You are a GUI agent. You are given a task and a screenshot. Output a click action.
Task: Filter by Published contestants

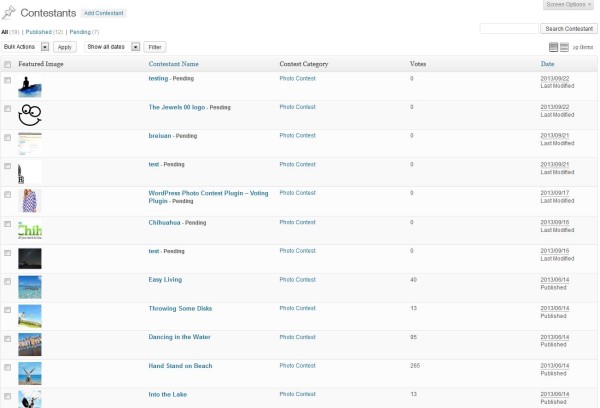click(38, 32)
